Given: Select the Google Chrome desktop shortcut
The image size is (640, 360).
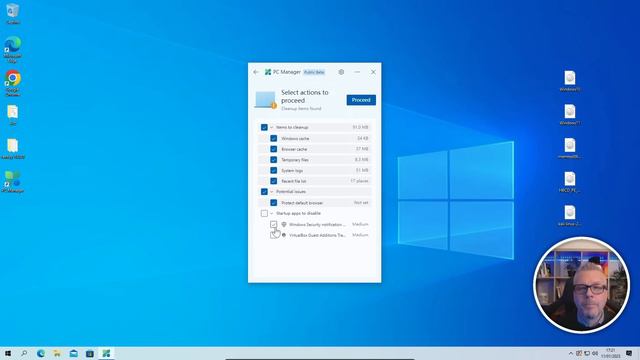Looking at the screenshot, I should 13,83.
